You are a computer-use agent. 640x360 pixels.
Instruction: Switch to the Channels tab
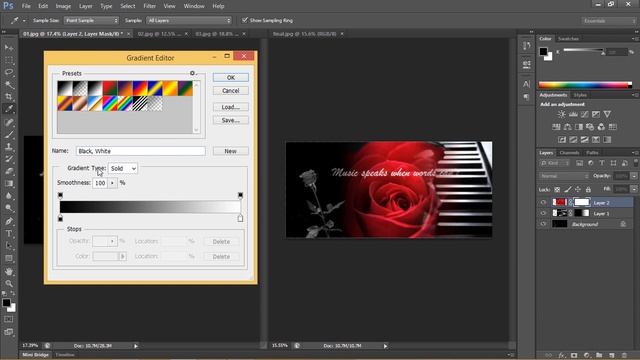569,153
